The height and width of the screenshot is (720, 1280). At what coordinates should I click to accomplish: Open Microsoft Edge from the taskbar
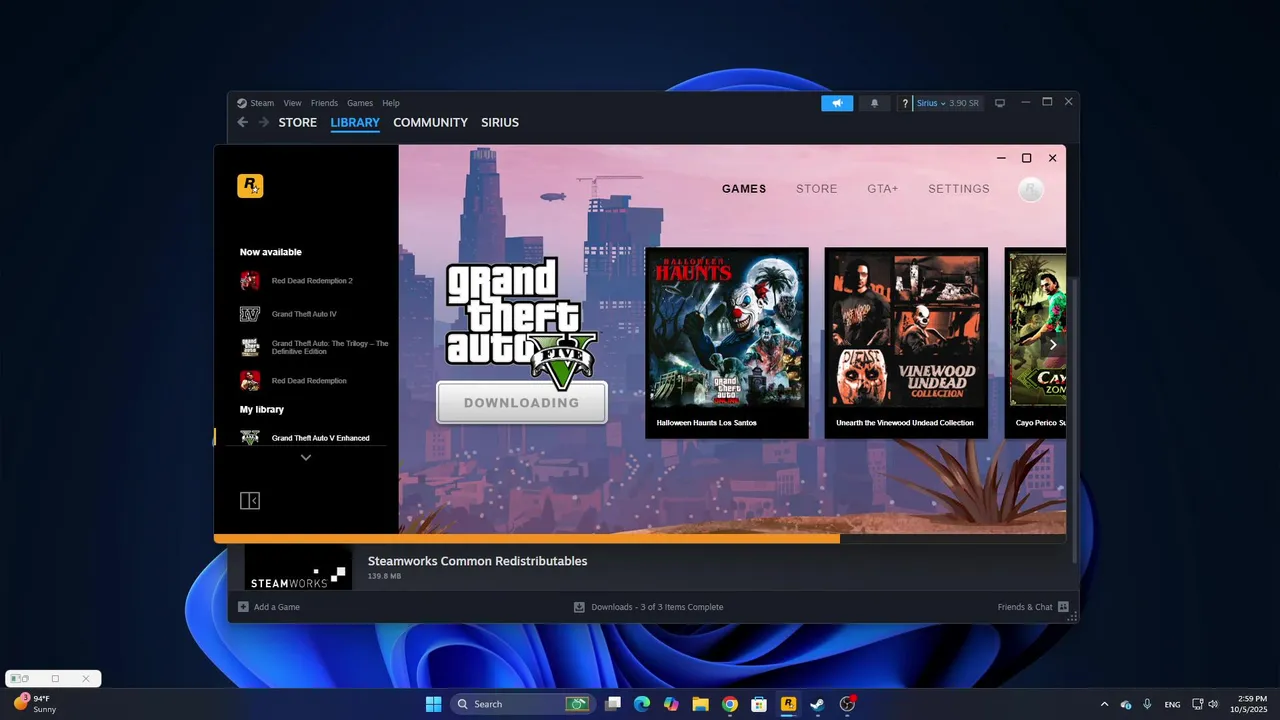[642, 704]
